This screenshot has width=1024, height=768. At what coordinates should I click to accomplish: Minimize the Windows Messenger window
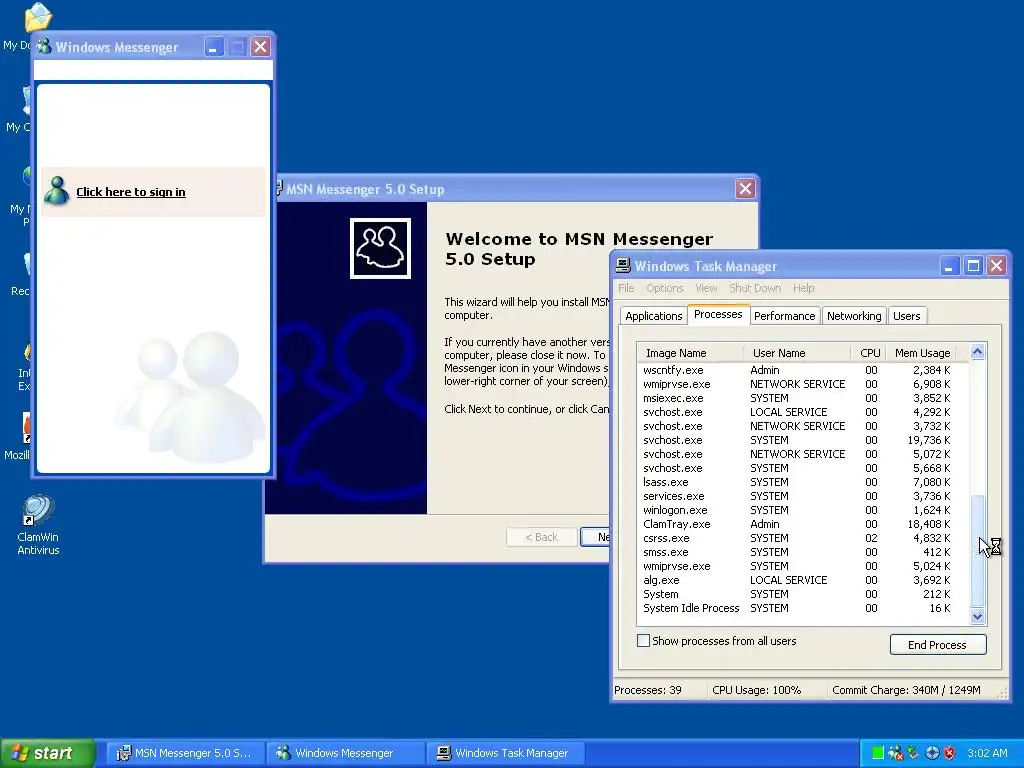click(214, 46)
